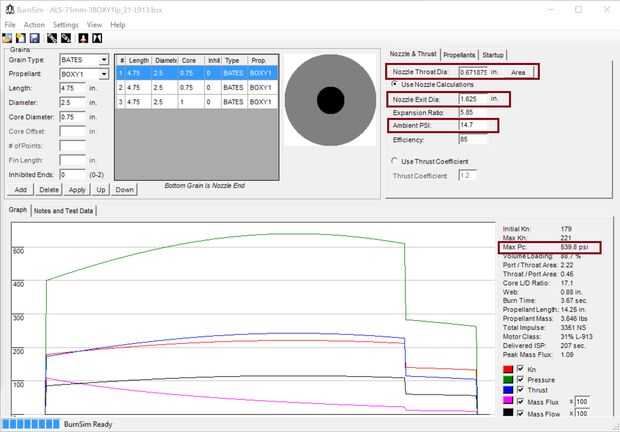Click the Efficiency input field

474,139
